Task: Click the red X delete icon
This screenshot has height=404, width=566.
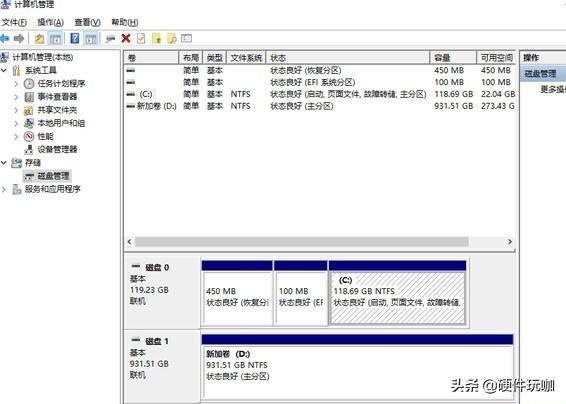Action: click(126, 38)
